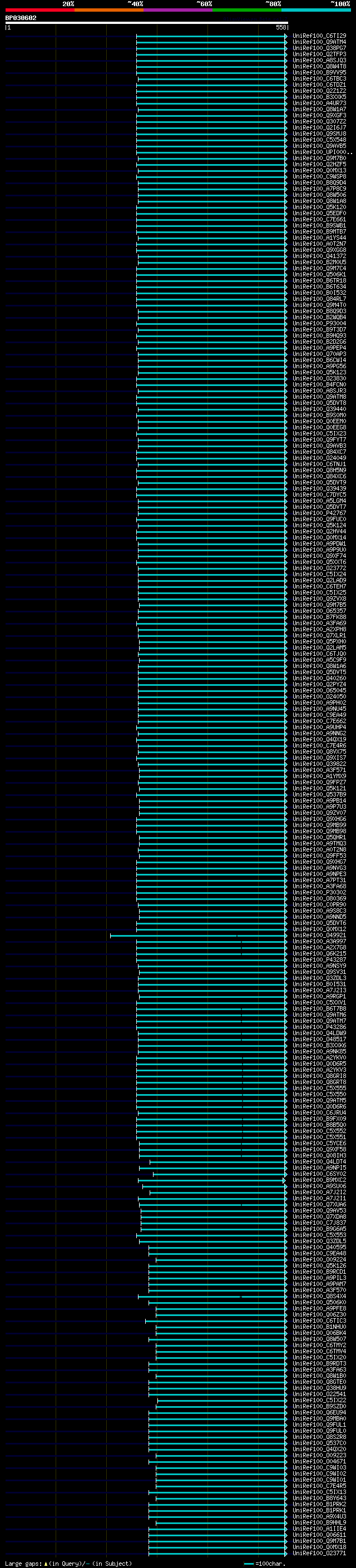Open hit UniRef100_C5YCE6
Screen dimensions: 356x1568
319,1144
